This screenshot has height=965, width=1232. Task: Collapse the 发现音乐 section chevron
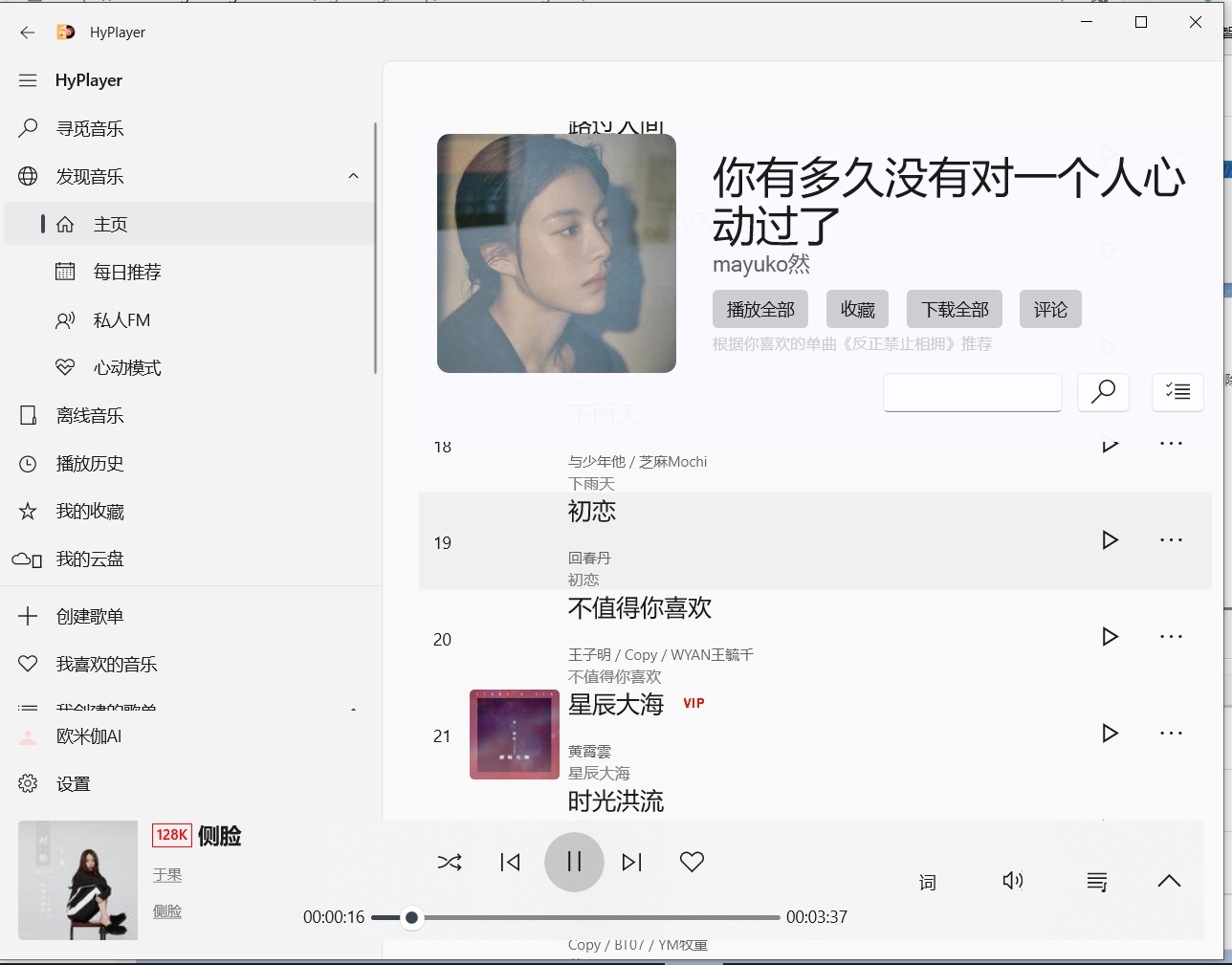353,176
